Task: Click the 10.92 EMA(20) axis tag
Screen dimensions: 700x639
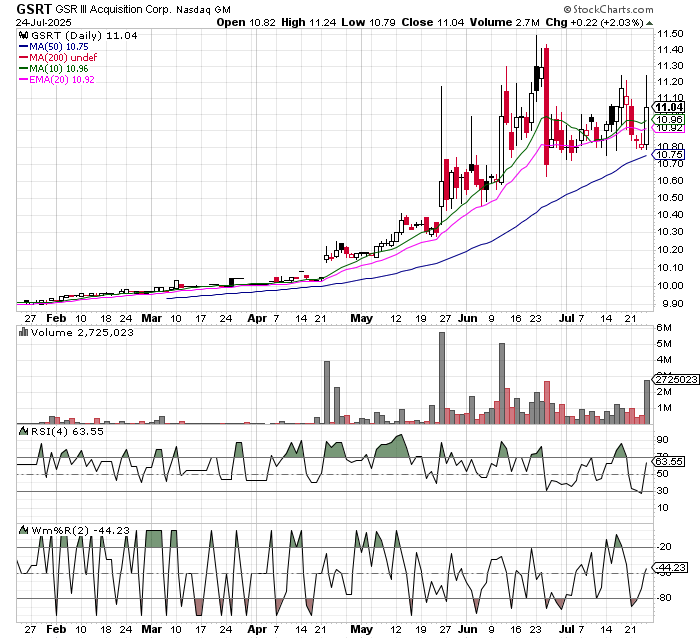Action: [669, 128]
